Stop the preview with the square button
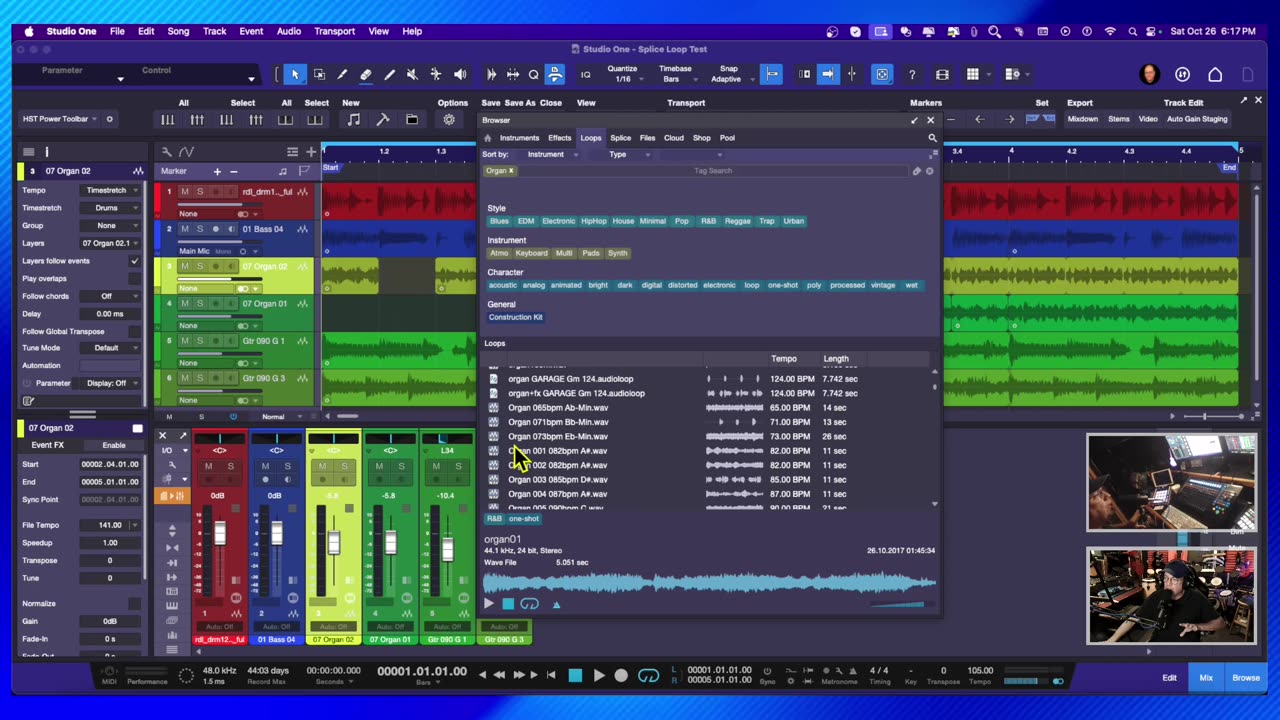The image size is (1280, 720). click(x=508, y=603)
